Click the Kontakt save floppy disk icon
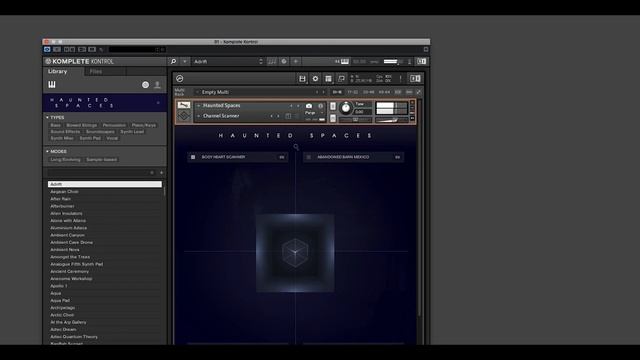Viewport: 640px width, 360px height. point(302,79)
